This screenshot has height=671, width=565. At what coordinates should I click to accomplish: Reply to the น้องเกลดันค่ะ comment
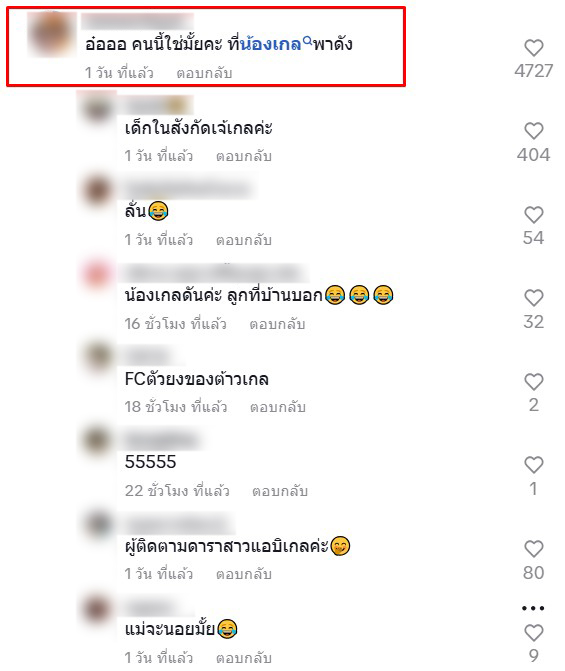(x=277, y=324)
